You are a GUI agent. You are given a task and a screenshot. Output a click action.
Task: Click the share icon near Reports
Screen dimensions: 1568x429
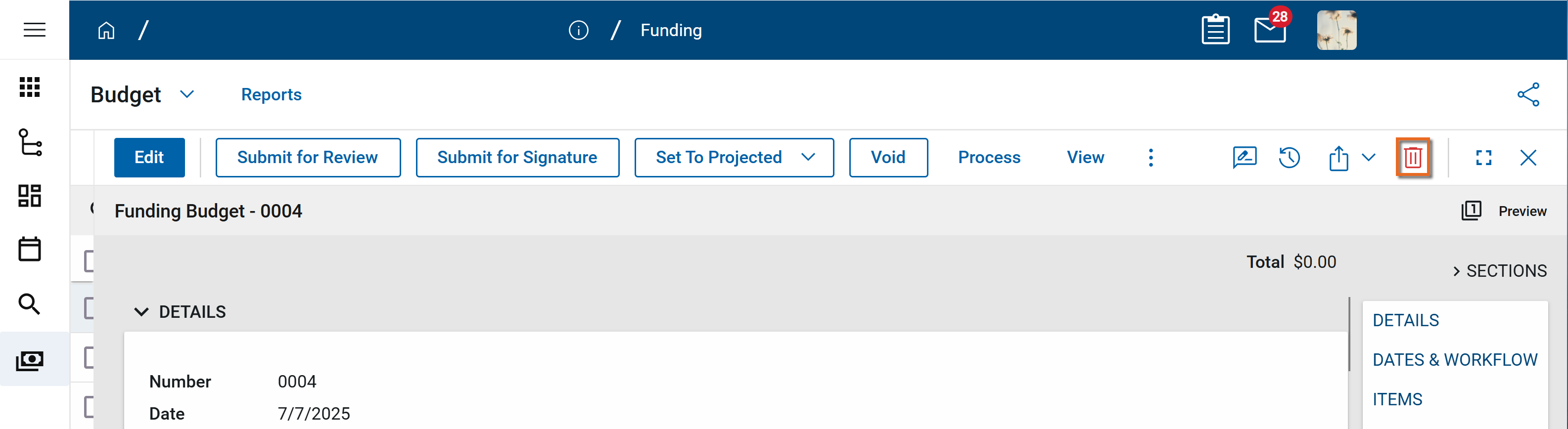(1528, 95)
